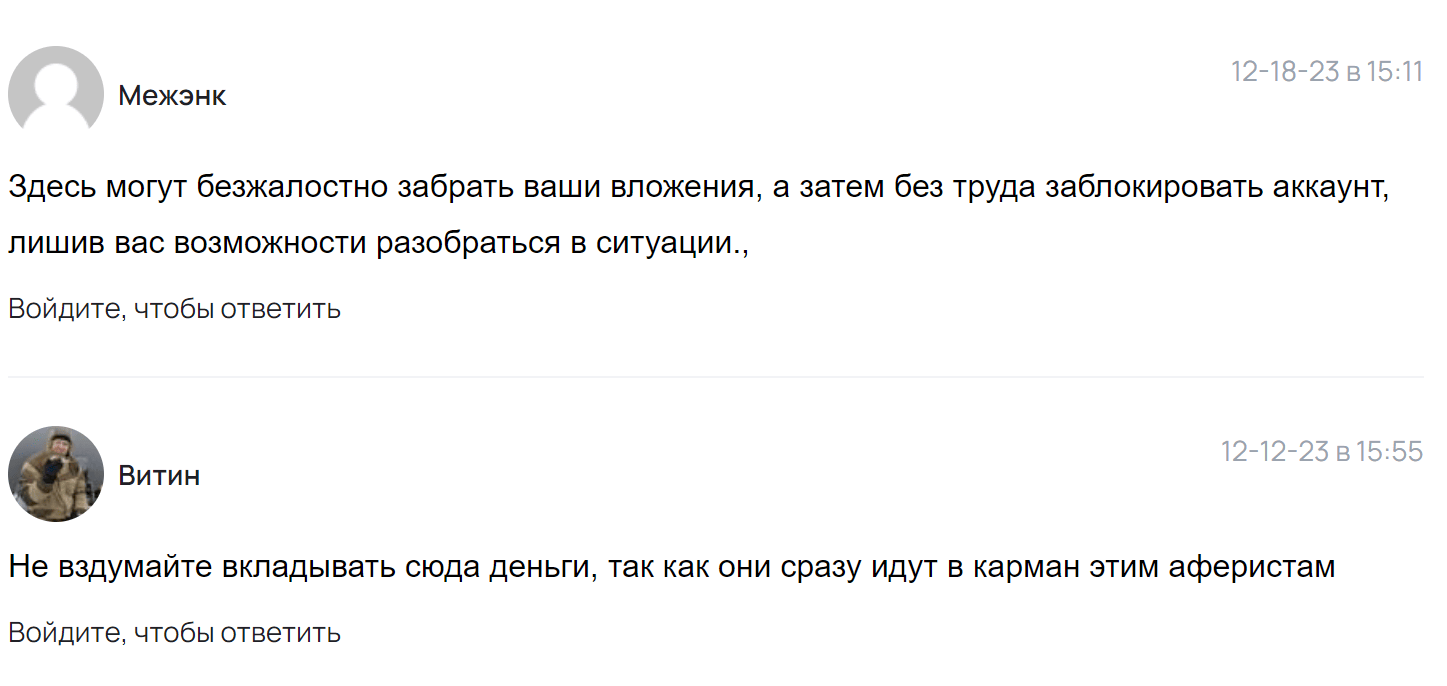Select the timestamp 12-12-23 в 15:55

tap(1322, 452)
